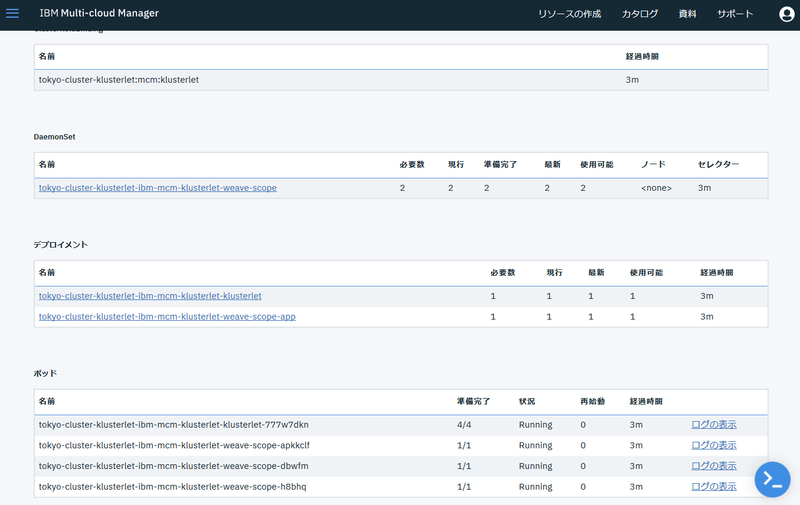This screenshot has width=800, height=505.
Task: Show logs for klusterlet-777w7dkn pod
Action: click(x=714, y=424)
